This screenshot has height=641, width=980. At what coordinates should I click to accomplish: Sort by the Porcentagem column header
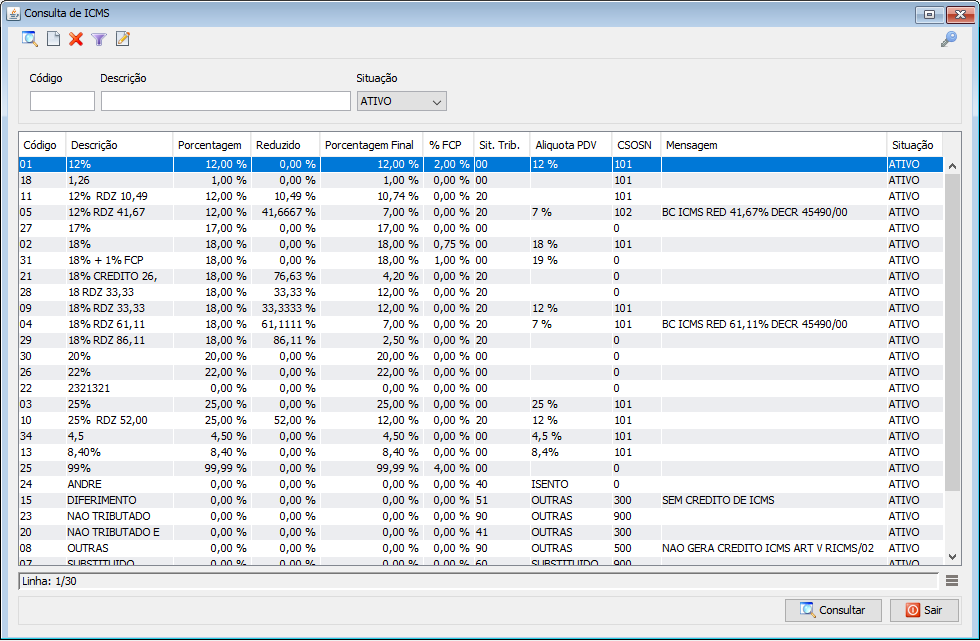click(212, 145)
